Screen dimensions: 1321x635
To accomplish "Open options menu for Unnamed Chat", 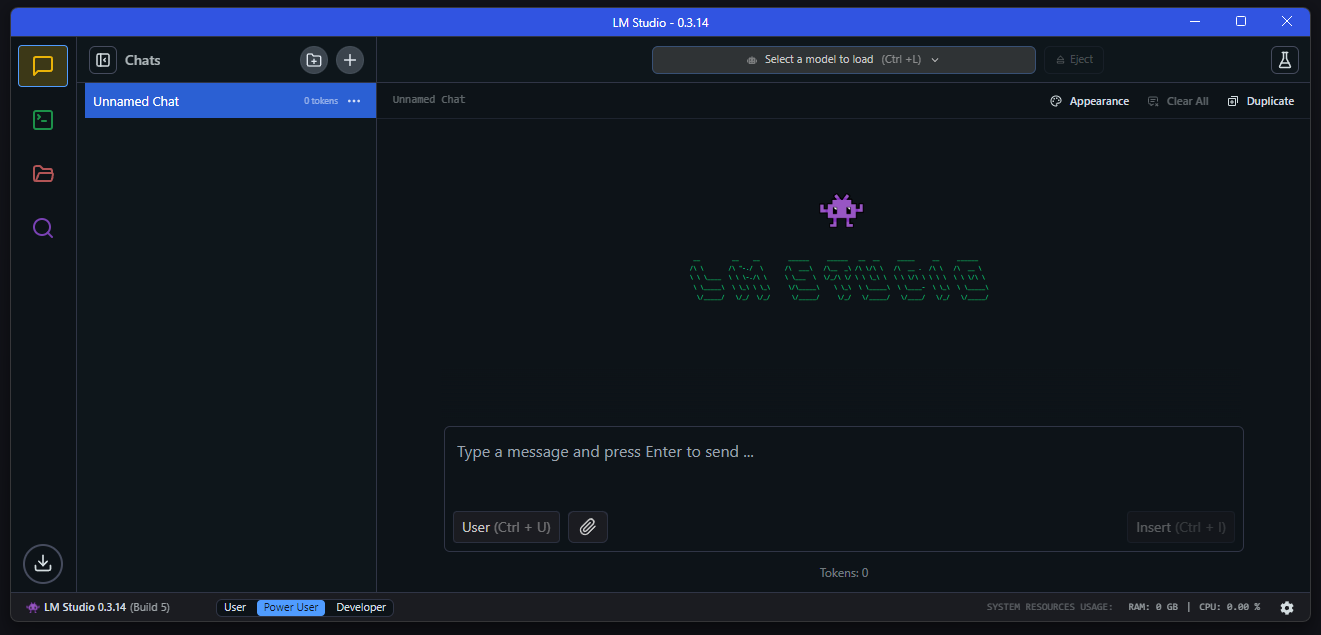I will click(354, 101).
